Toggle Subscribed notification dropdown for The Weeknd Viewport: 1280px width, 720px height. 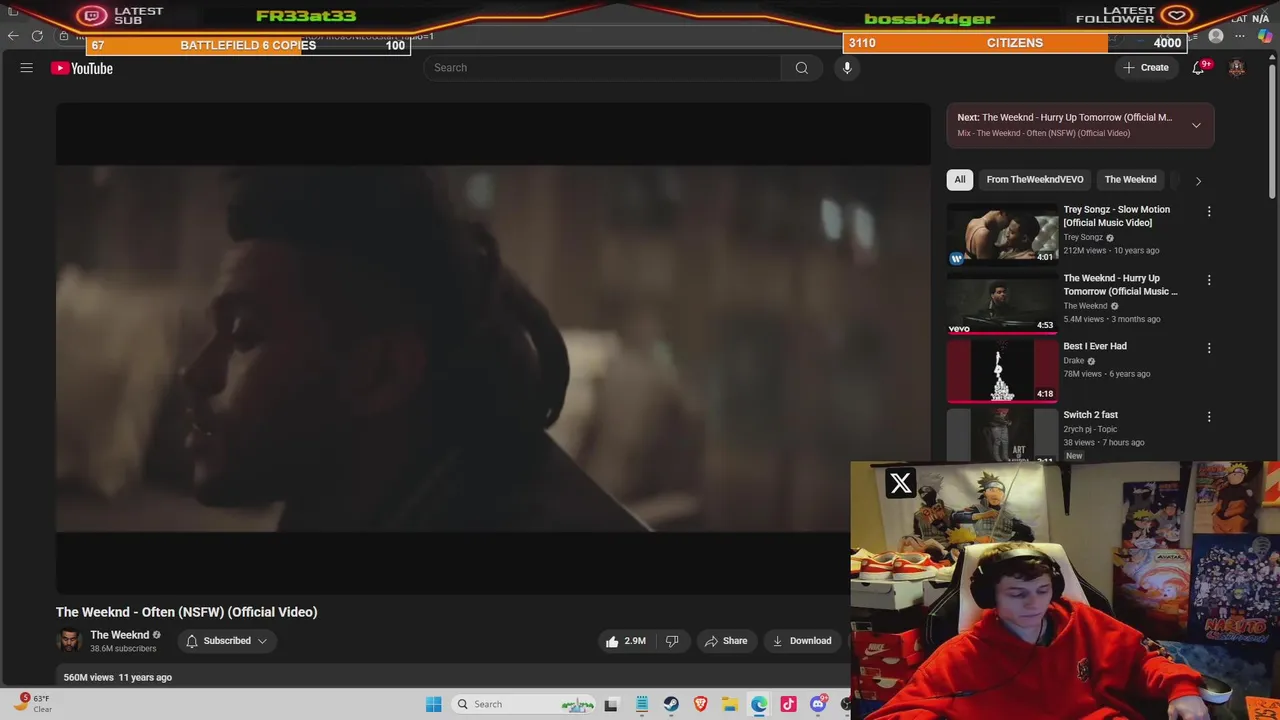point(227,641)
